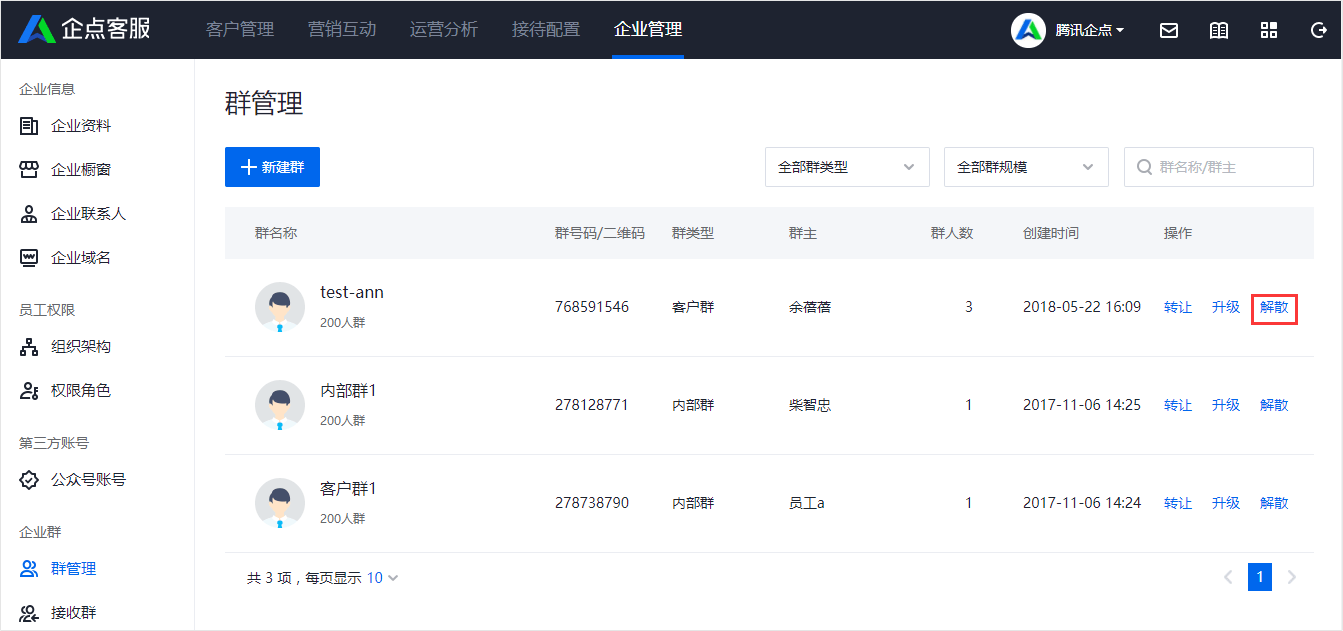Click the 群名称/群主 search field
The image size is (1343, 631).
[1219, 167]
